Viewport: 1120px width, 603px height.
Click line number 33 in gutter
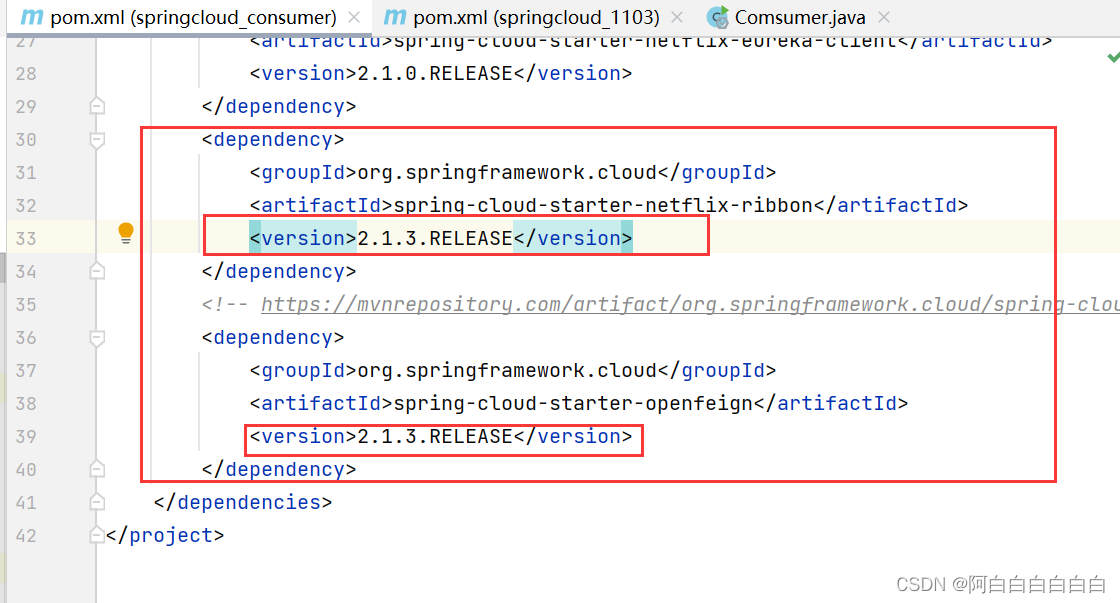pyautogui.click(x=26, y=239)
